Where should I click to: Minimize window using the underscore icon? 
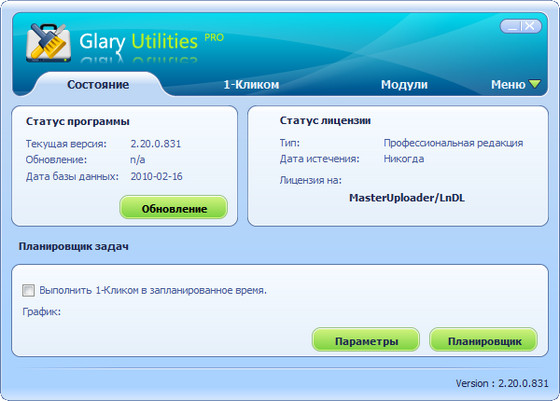pos(512,26)
